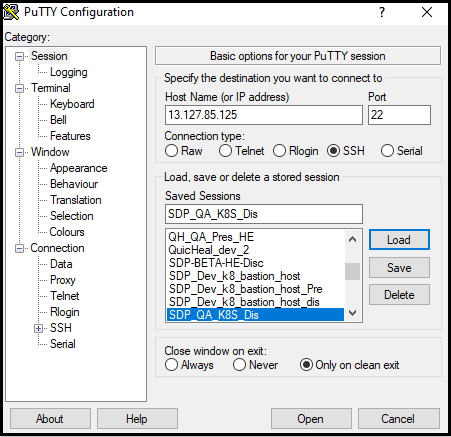Open the Logging category
This screenshot has width=451, height=437.
click(x=69, y=72)
